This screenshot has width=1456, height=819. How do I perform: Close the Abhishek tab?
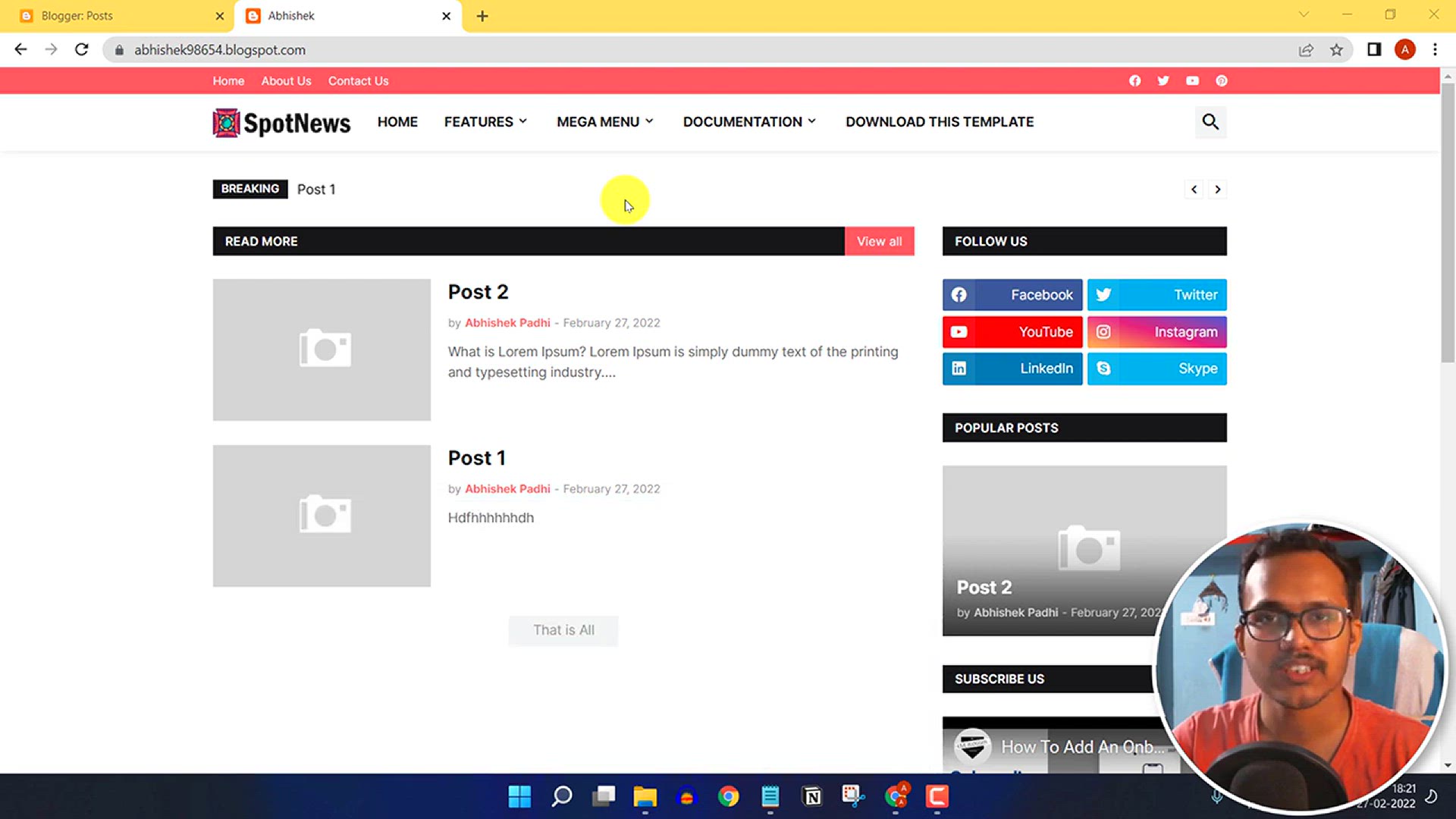(446, 16)
